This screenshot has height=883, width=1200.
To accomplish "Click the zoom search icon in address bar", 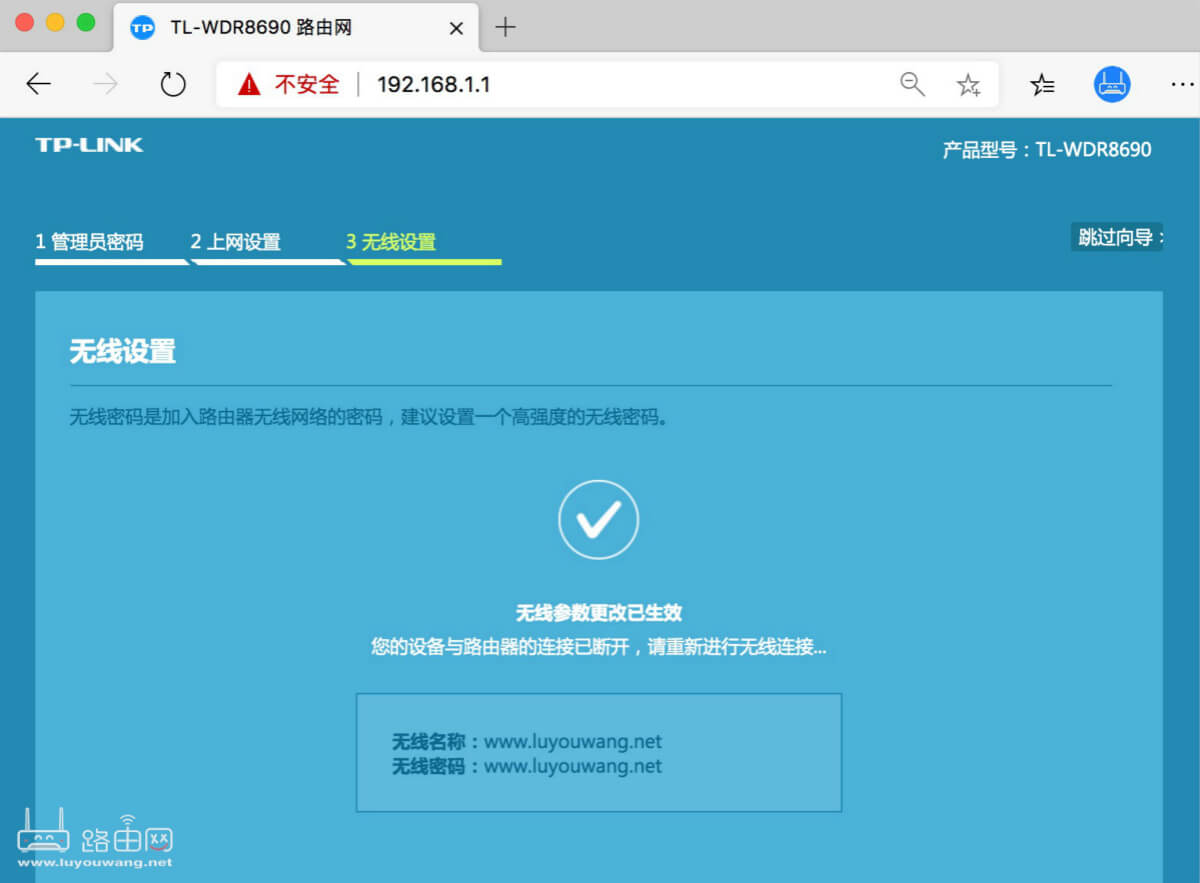I will (x=912, y=84).
